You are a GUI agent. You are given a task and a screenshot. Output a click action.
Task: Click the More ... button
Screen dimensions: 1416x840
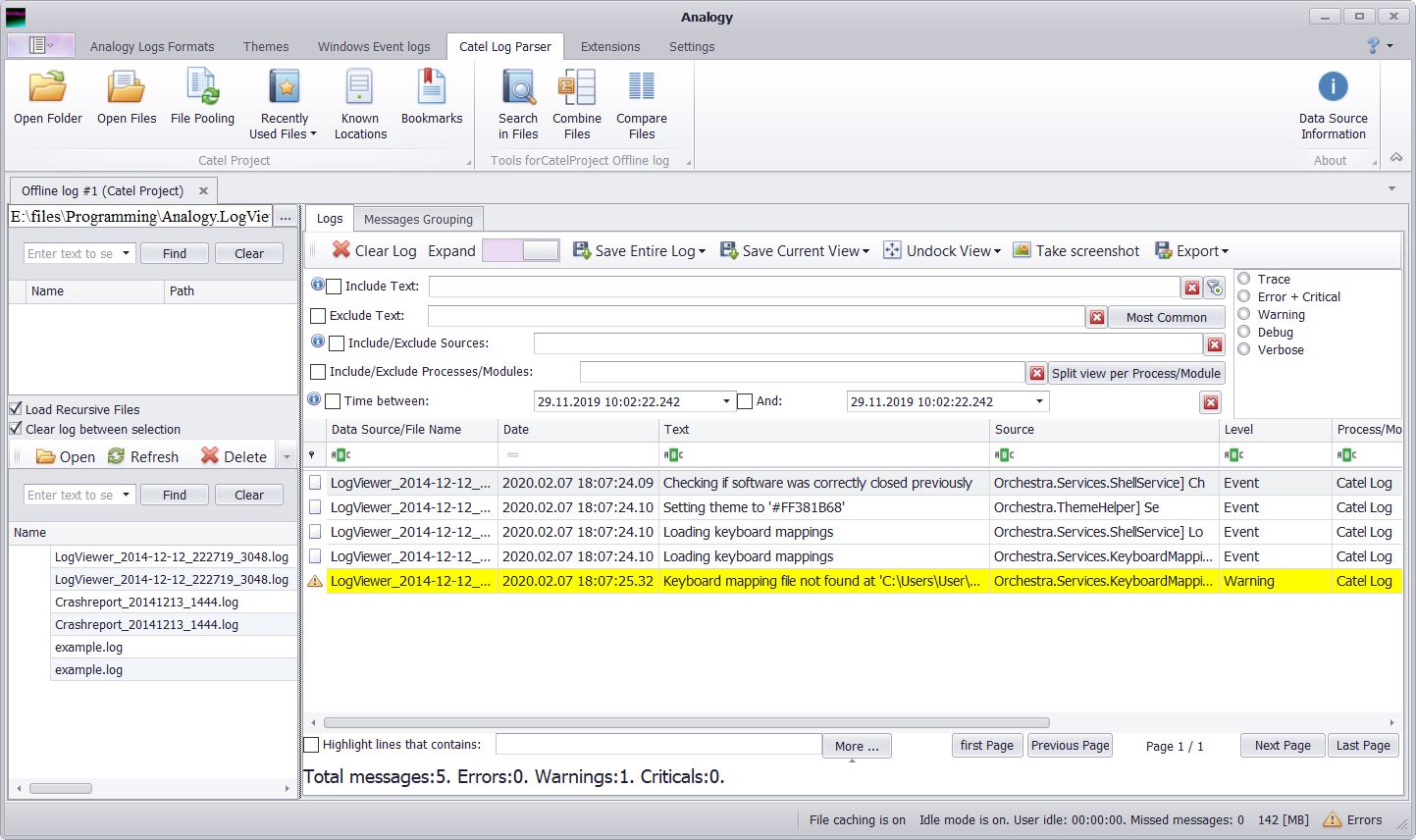click(x=858, y=746)
